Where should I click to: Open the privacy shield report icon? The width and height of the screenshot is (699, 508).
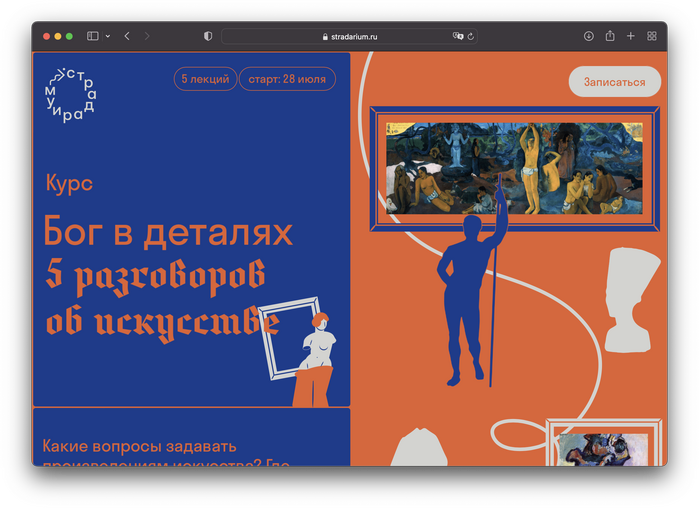[208, 36]
